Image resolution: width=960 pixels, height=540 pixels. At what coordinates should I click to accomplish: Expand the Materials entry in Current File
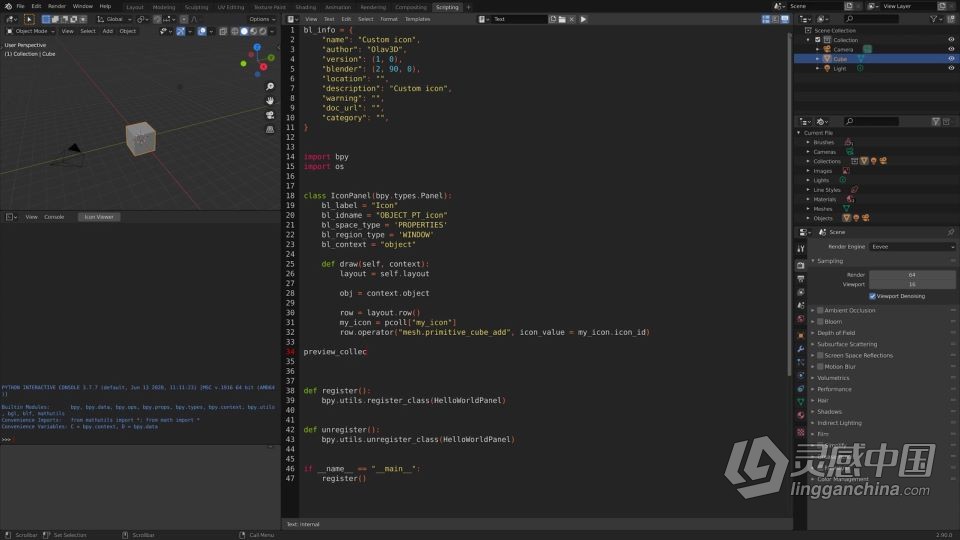coord(808,199)
